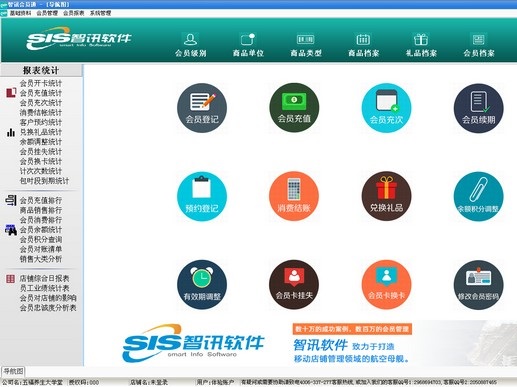
Task: Open 会员消费排行 report
Action: click(x=41, y=220)
